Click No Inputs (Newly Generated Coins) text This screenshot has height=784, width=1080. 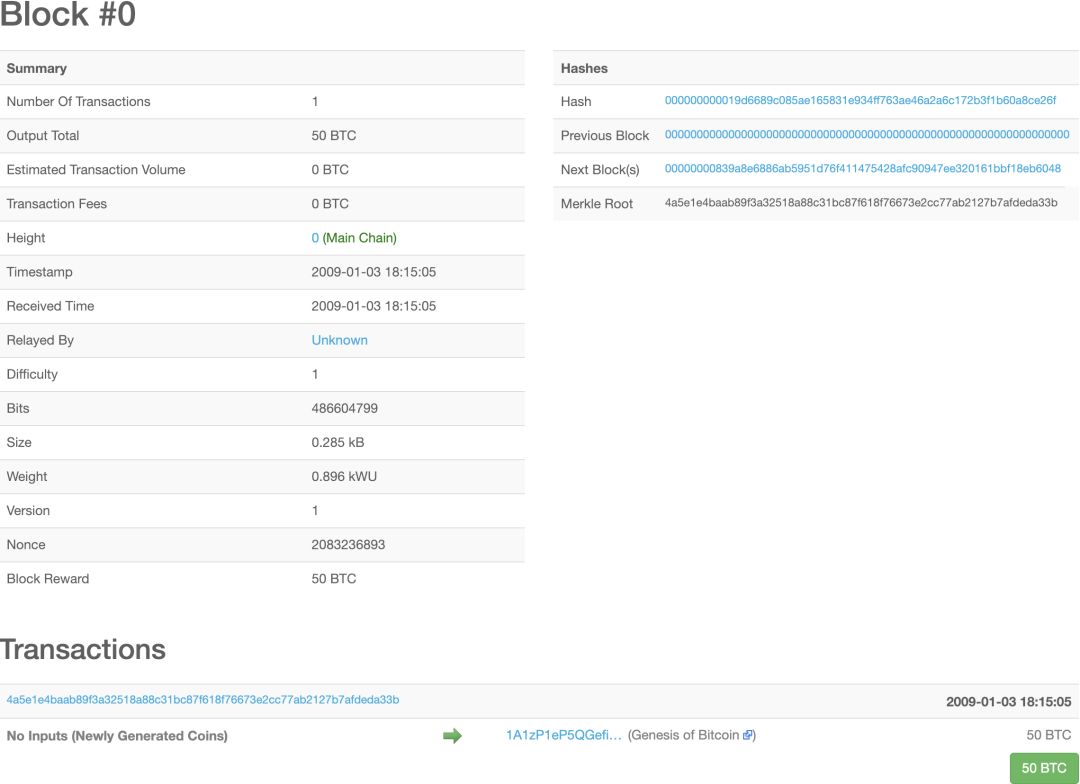pos(117,736)
